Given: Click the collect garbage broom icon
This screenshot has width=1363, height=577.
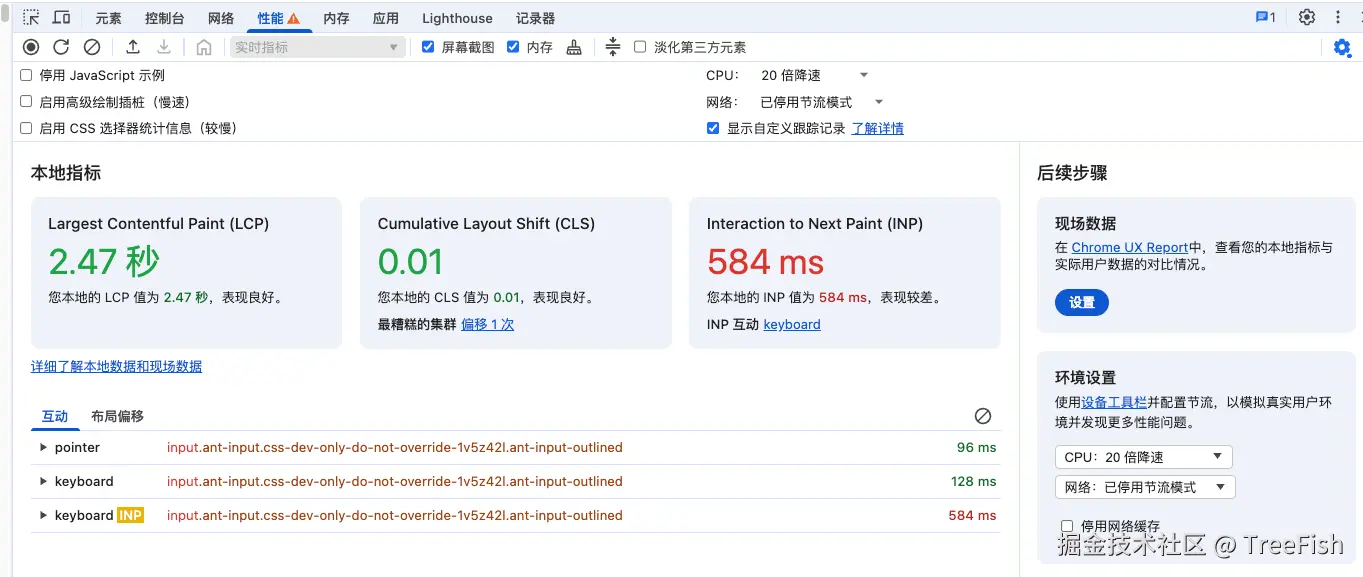Looking at the screenshot, I should point(574,47).
